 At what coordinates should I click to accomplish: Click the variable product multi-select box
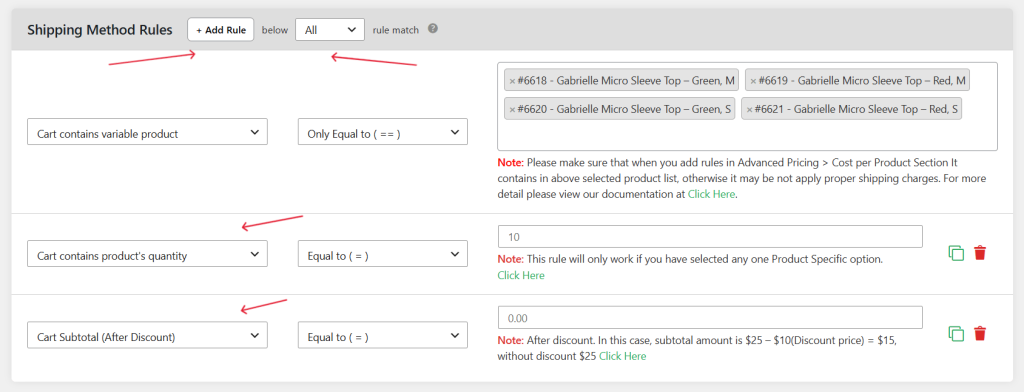747,106
